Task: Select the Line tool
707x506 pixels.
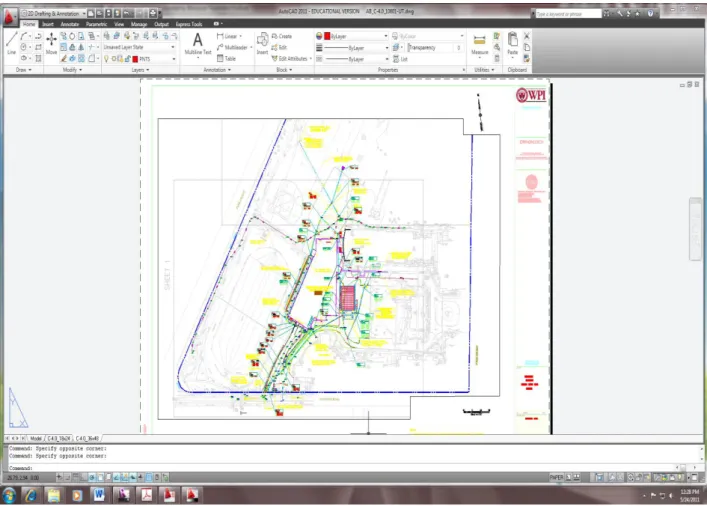Action: point(12,43)
